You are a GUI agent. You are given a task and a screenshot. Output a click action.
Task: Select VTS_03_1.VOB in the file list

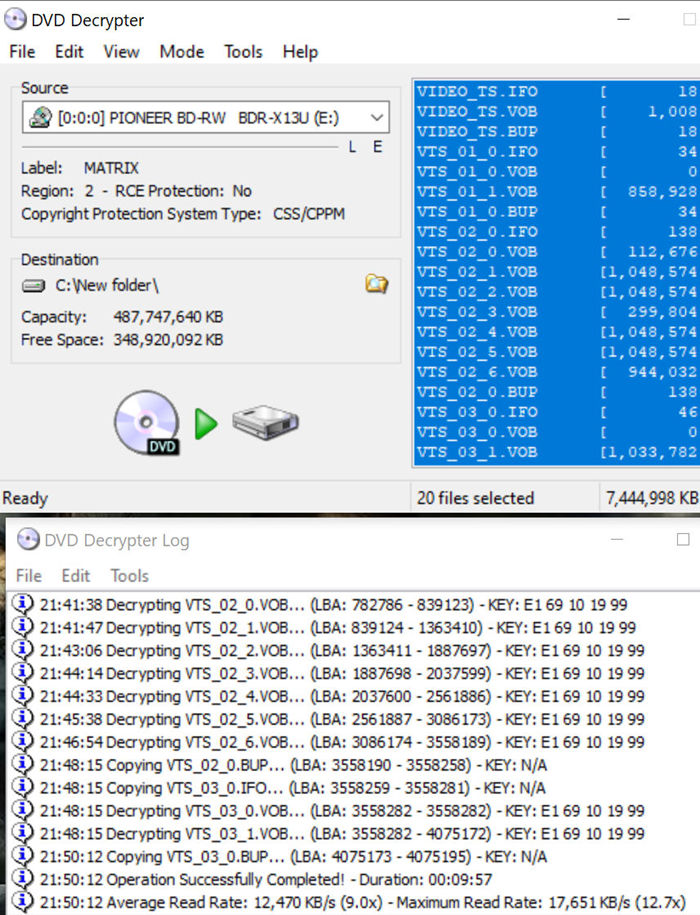pos(557,452)
